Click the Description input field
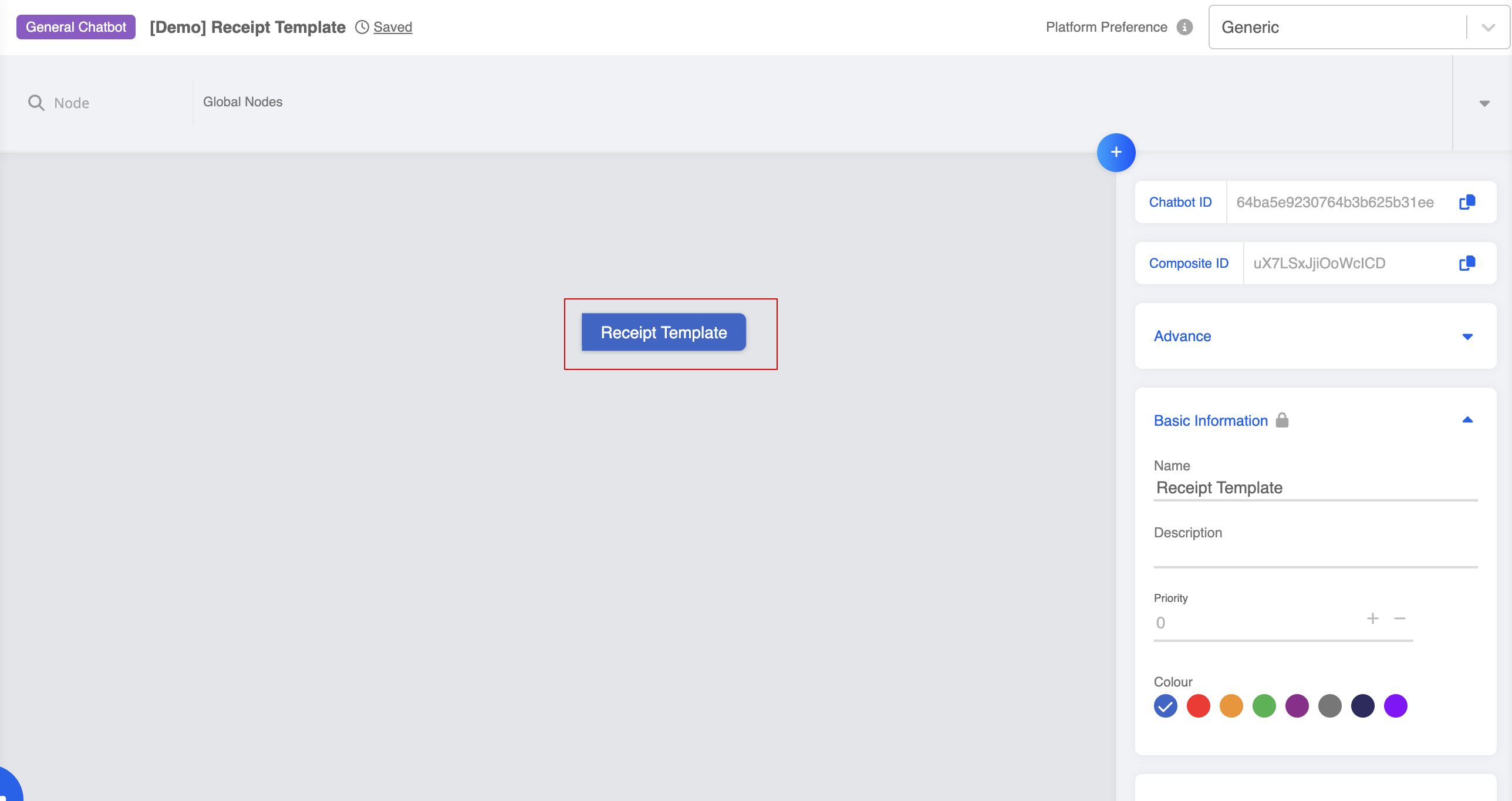The width and height of the screenshot is (1512, 801). click(x=1315, y=556)
